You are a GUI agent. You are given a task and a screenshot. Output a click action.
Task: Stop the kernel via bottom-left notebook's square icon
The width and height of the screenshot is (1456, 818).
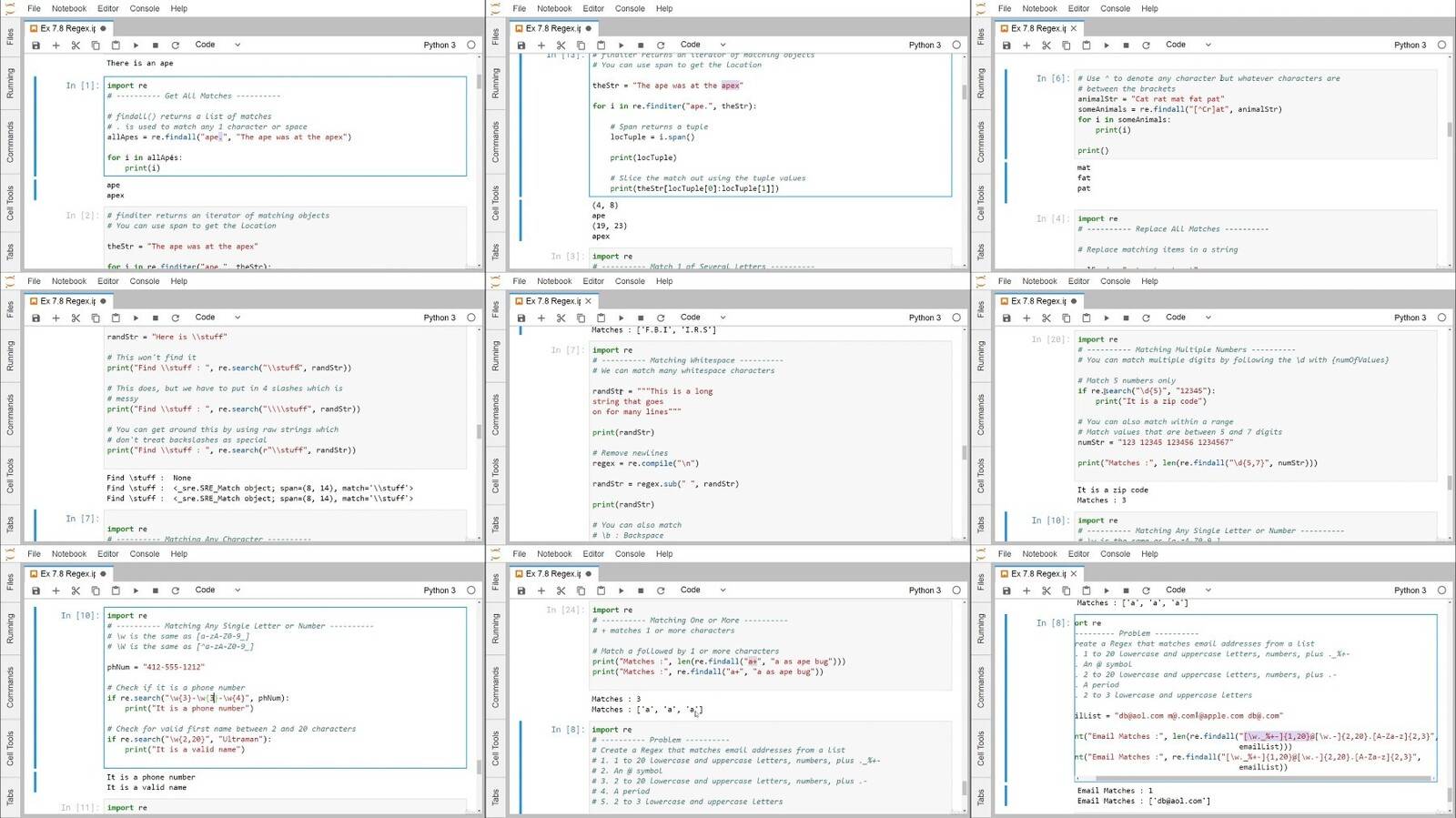click(x=156, y=591)
